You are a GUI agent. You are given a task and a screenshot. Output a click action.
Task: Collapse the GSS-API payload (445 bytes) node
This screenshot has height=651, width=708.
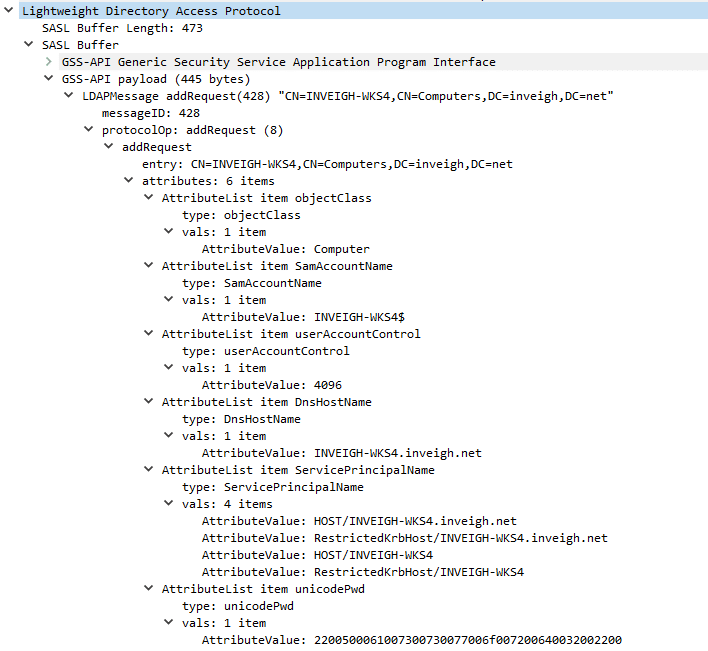pos(48,78)
